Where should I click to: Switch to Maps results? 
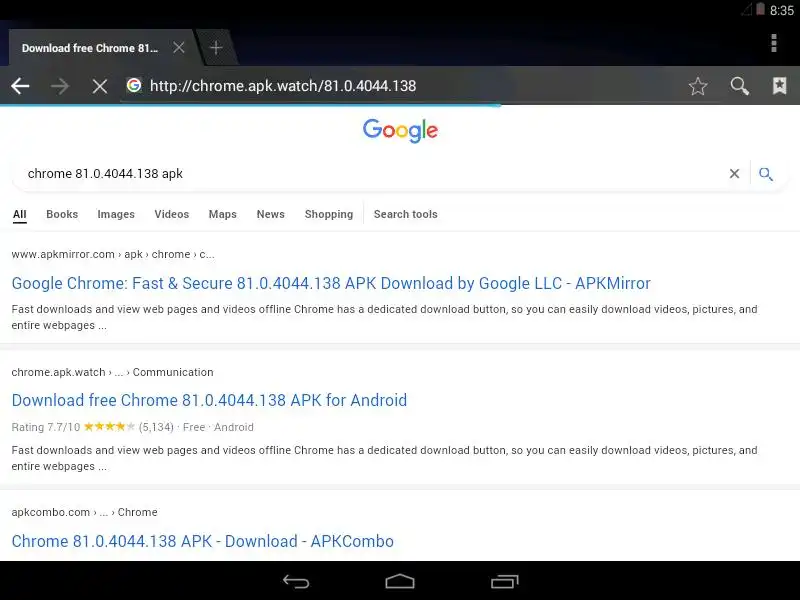tap(222, 214)
